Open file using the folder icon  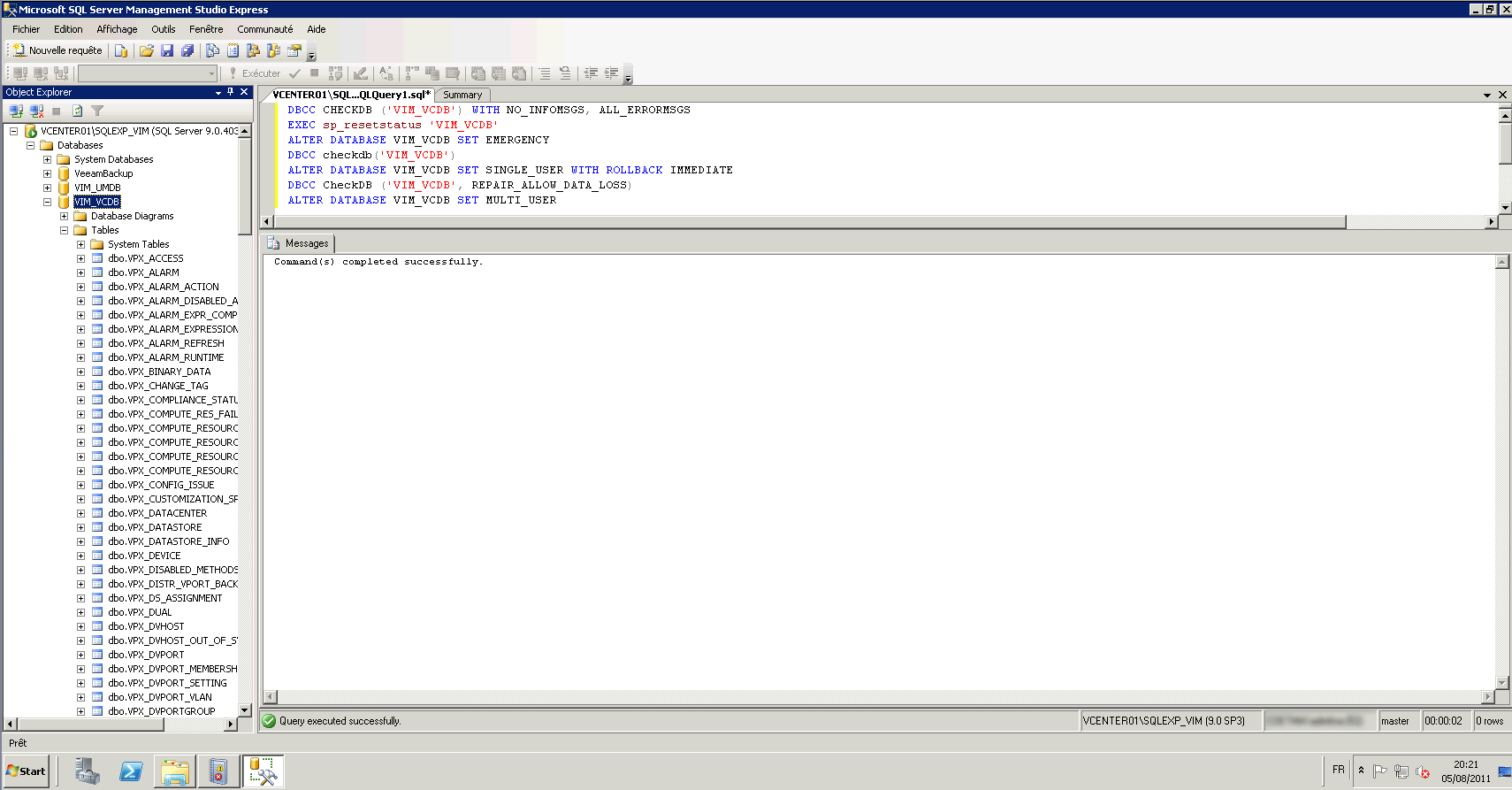pyautogui.click(x=147, y=50)
